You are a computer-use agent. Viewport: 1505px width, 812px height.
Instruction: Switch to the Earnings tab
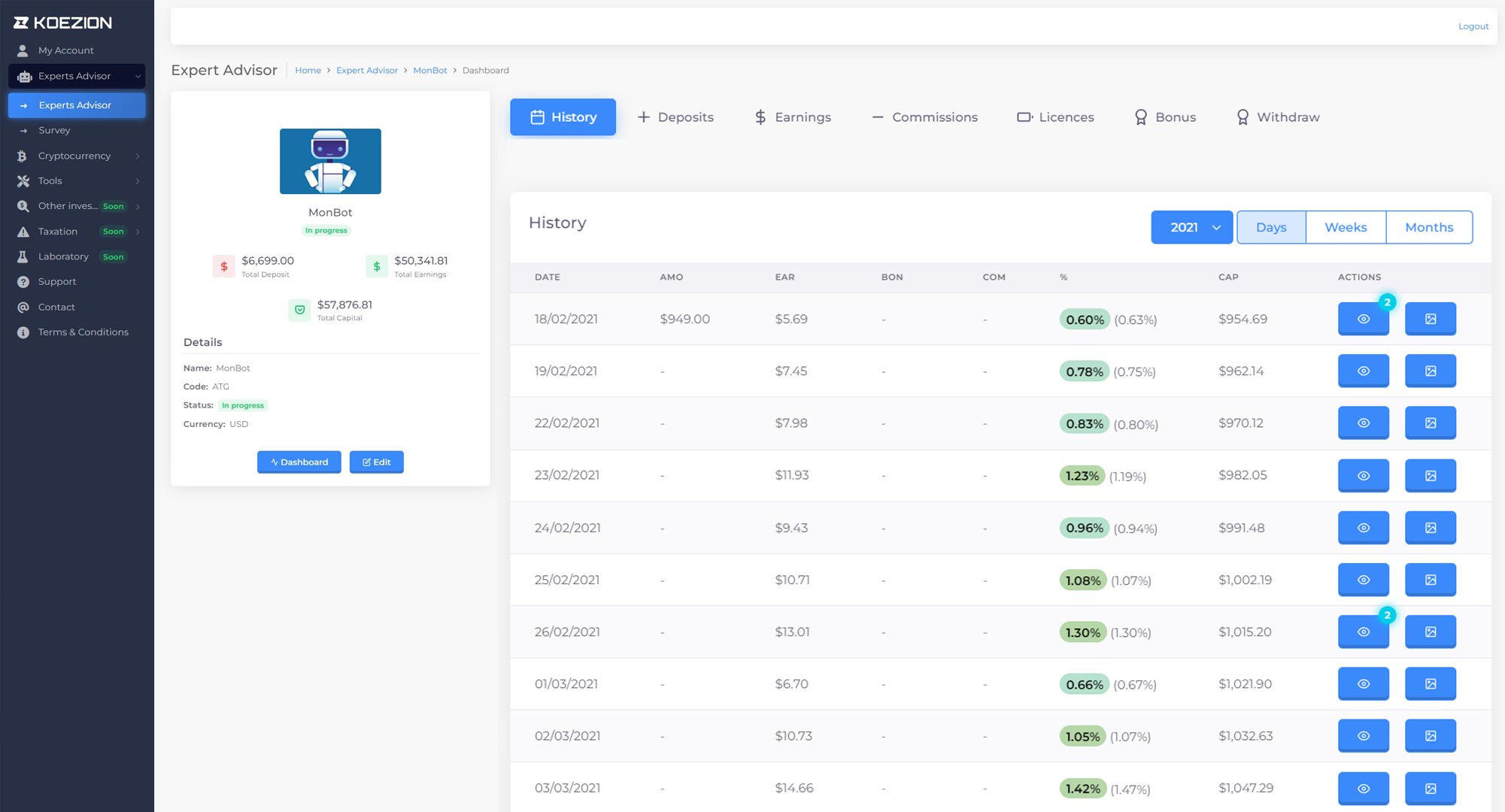pos(793,117)
